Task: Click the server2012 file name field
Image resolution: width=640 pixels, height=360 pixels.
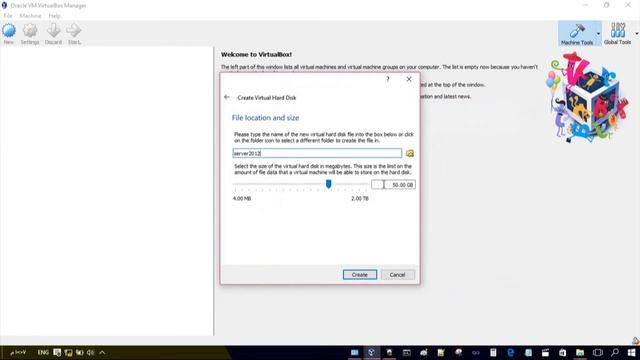Action: (x=317, y=153)
